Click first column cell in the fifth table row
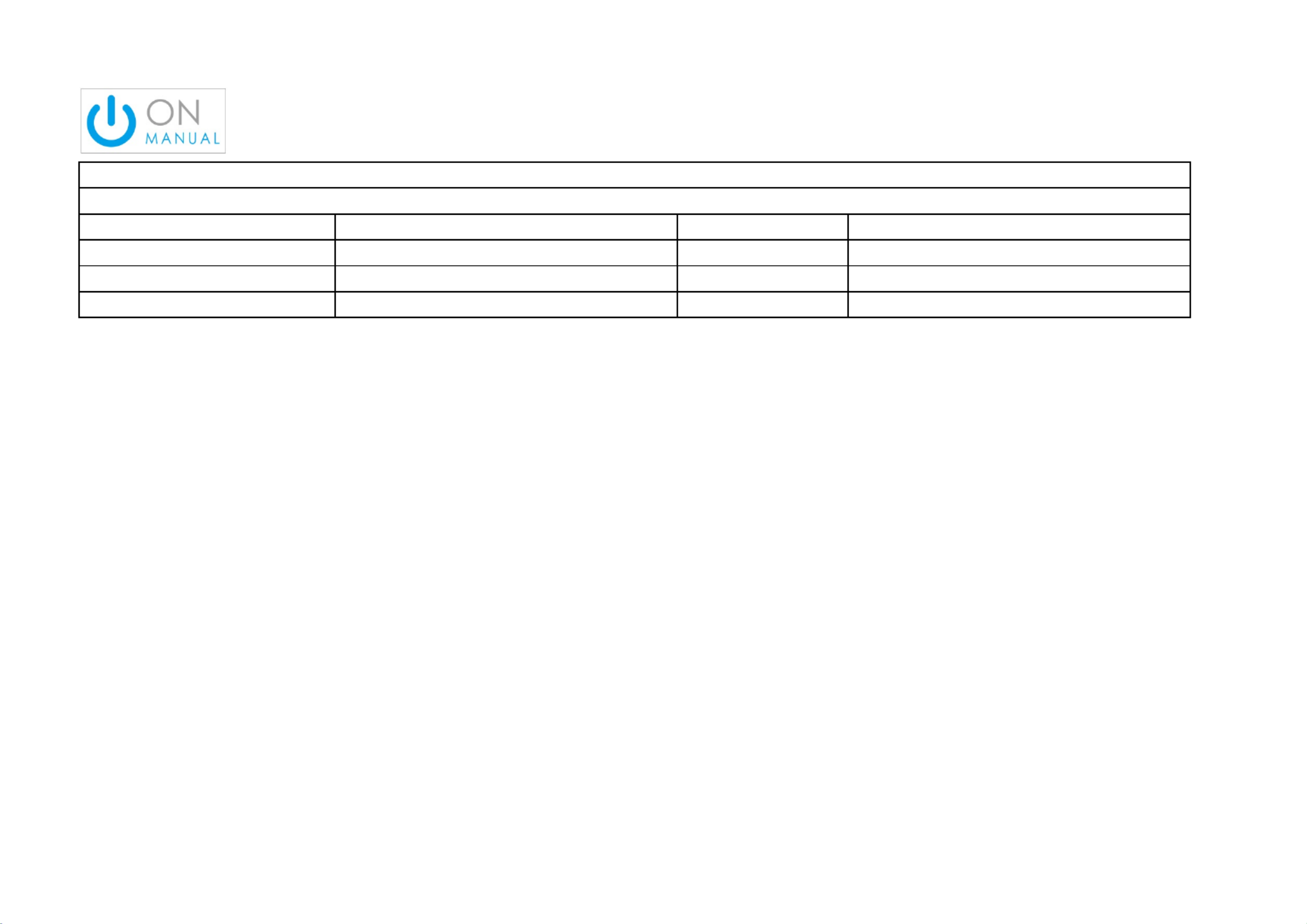1307x924 pixels. pyautogui.click(x=207, y=279)
